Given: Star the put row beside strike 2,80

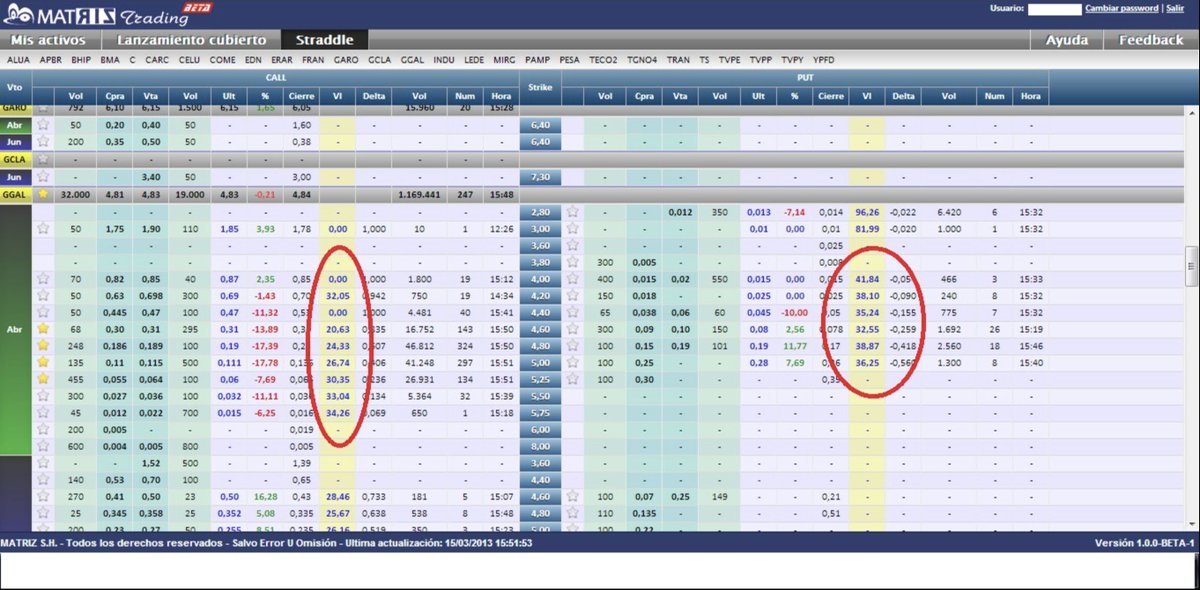Looking at the screenshot, I should pos(573,212).
